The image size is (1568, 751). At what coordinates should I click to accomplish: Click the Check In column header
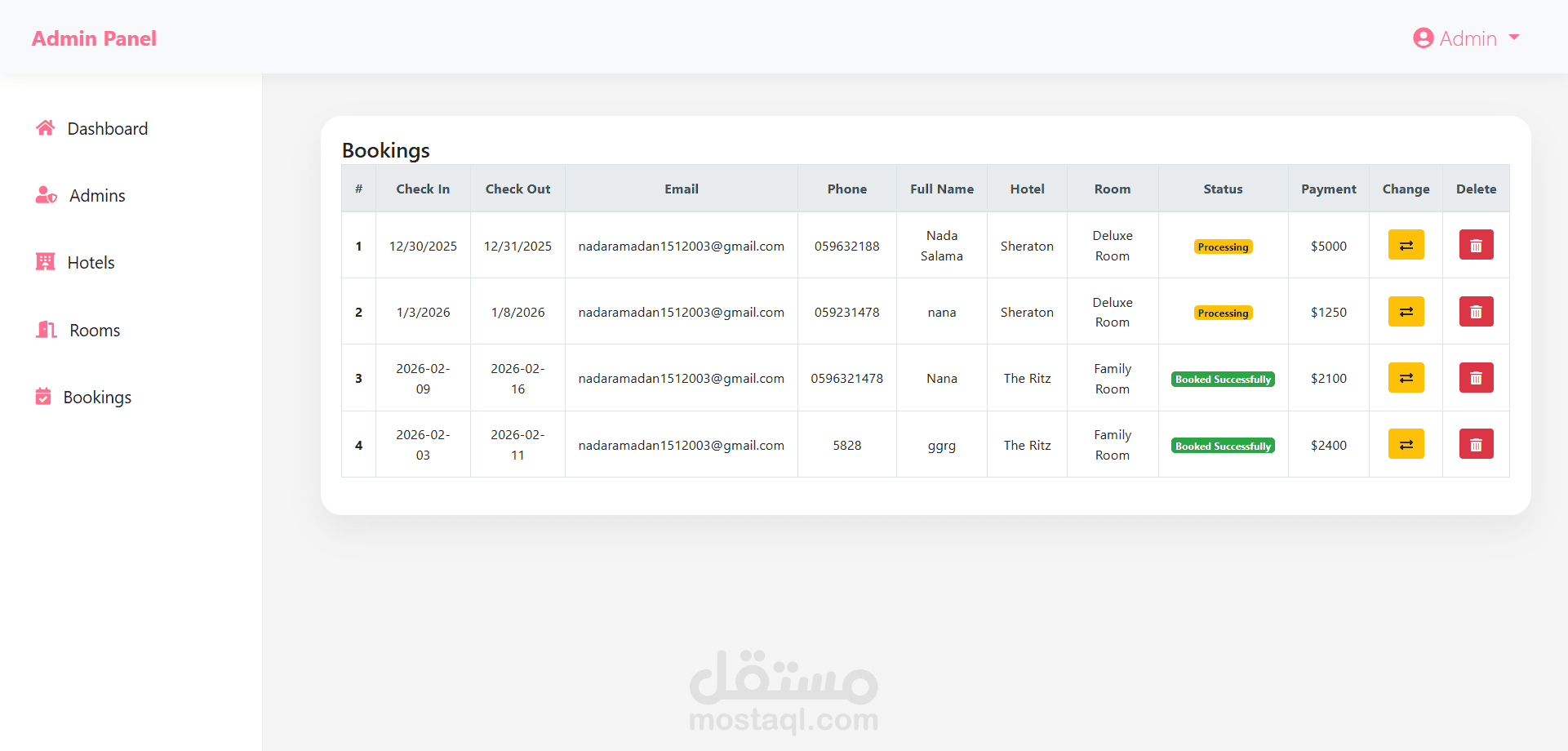(x=423, y=189)
